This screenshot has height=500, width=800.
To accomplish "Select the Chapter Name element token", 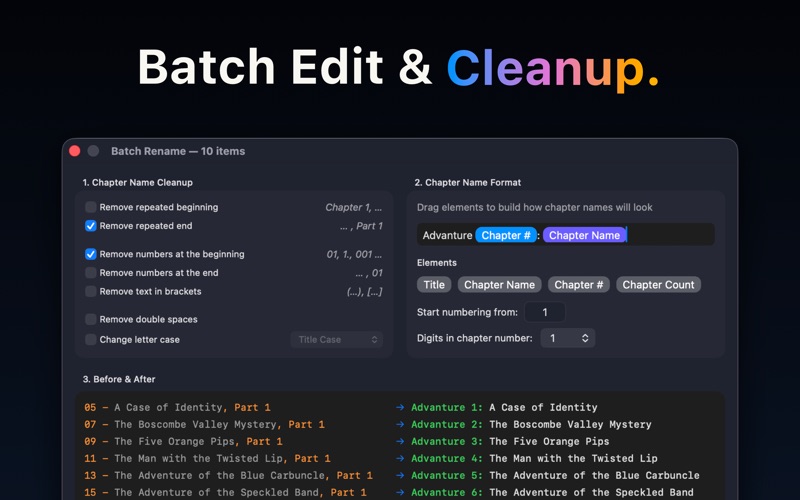I will click(499, 285).
